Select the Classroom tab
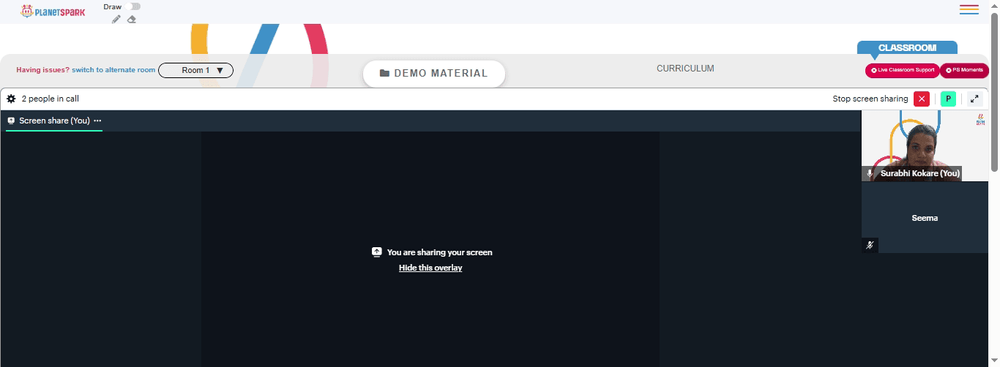This screenshot has height=367, width=1000. pyautogui.click(x=907, y=48)
